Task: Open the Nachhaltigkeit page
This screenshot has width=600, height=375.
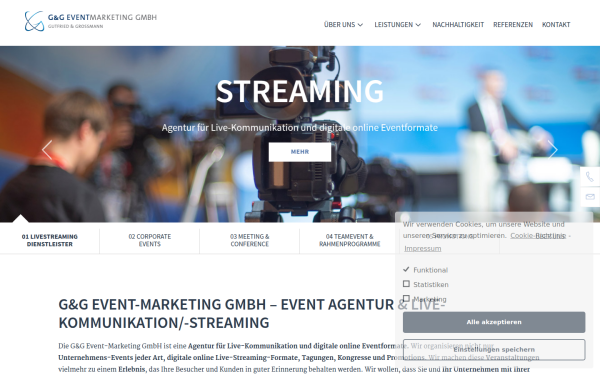Action: click(x=458, y=24)
